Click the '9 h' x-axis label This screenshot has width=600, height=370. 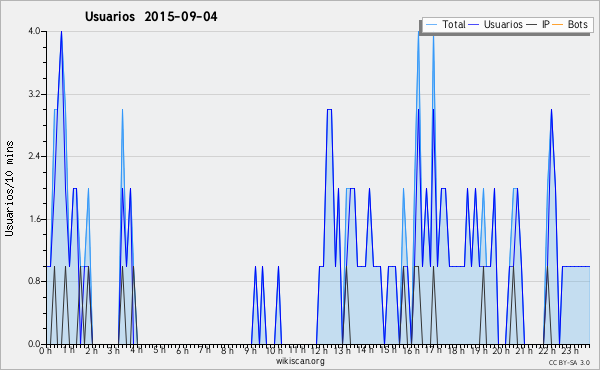[250, 350]
